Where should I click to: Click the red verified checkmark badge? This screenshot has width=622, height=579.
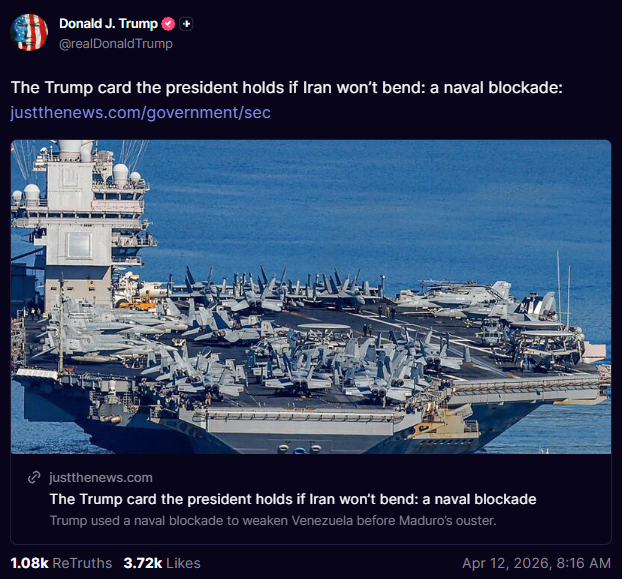pos(170,23)
